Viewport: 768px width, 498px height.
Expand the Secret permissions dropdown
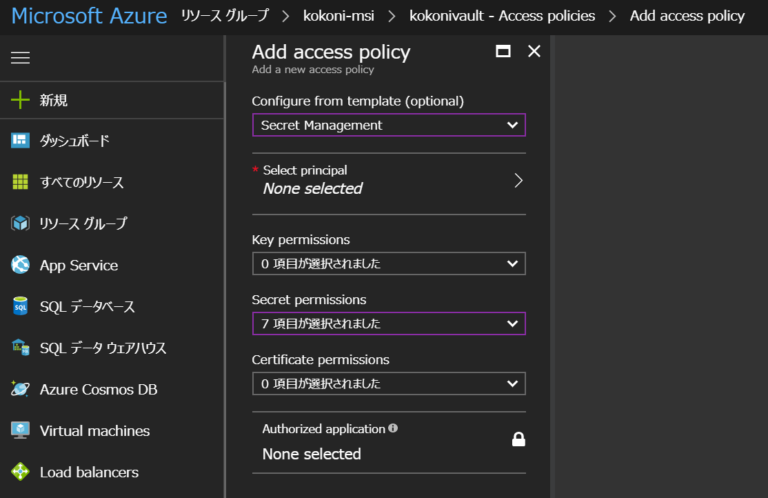(x=389, y=324)
